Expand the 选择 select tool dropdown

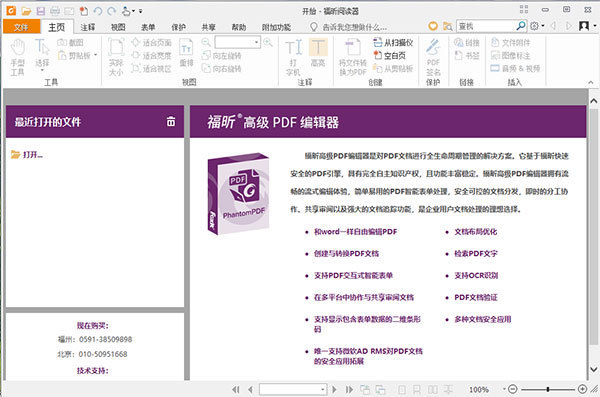(x=42, y=70)
